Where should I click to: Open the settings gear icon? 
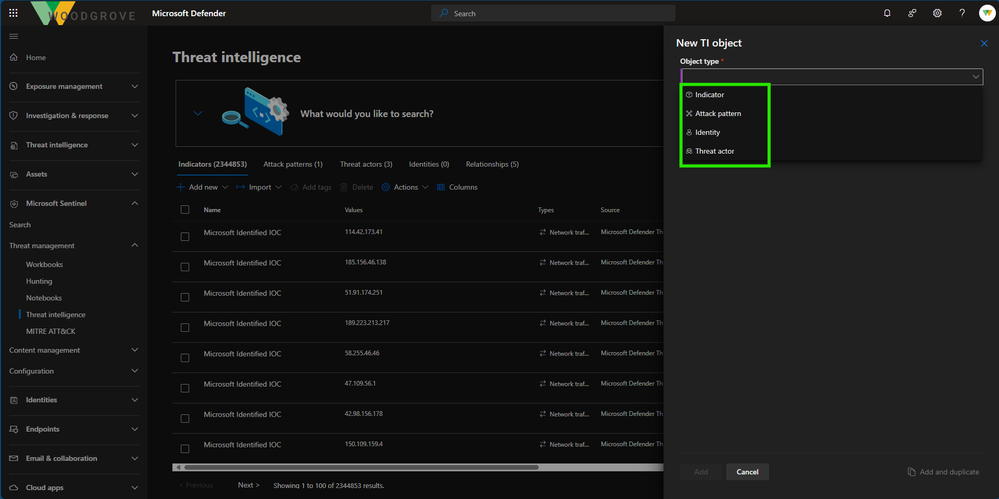pos(937,13)
